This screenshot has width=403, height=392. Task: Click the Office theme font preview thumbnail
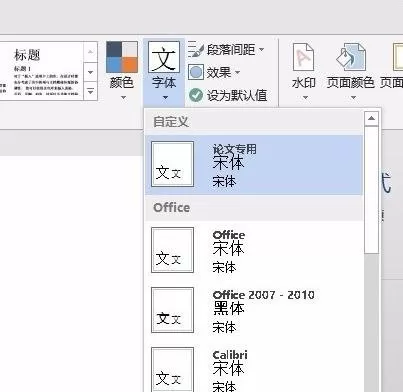(x=172, y=250)
